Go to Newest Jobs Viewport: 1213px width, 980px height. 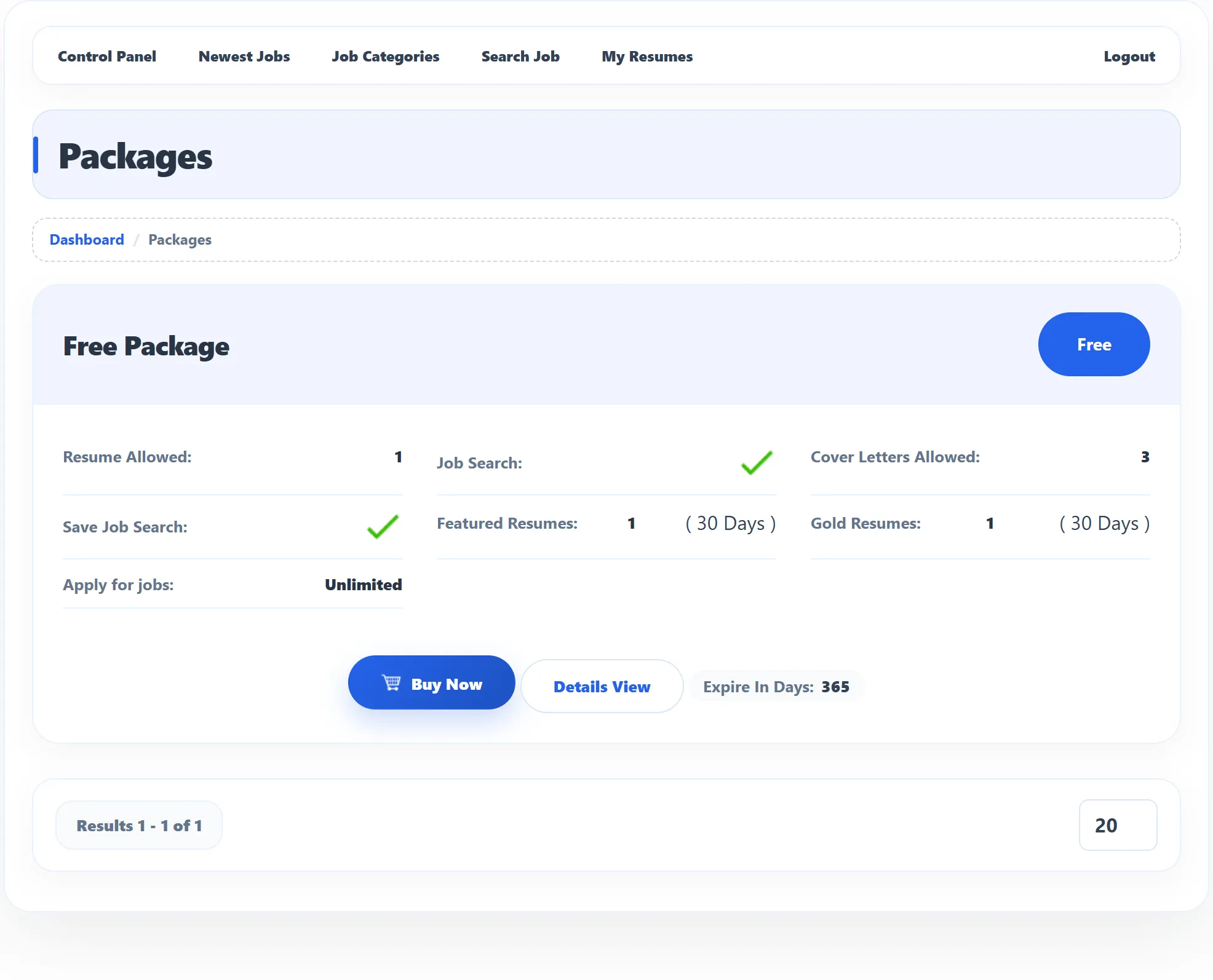click(x=244, y=57)
